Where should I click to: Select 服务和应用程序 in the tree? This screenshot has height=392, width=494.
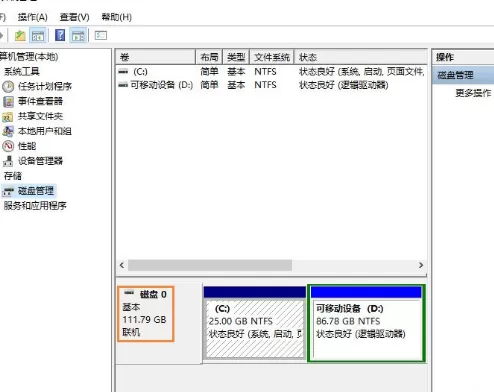tap(35, 206)
